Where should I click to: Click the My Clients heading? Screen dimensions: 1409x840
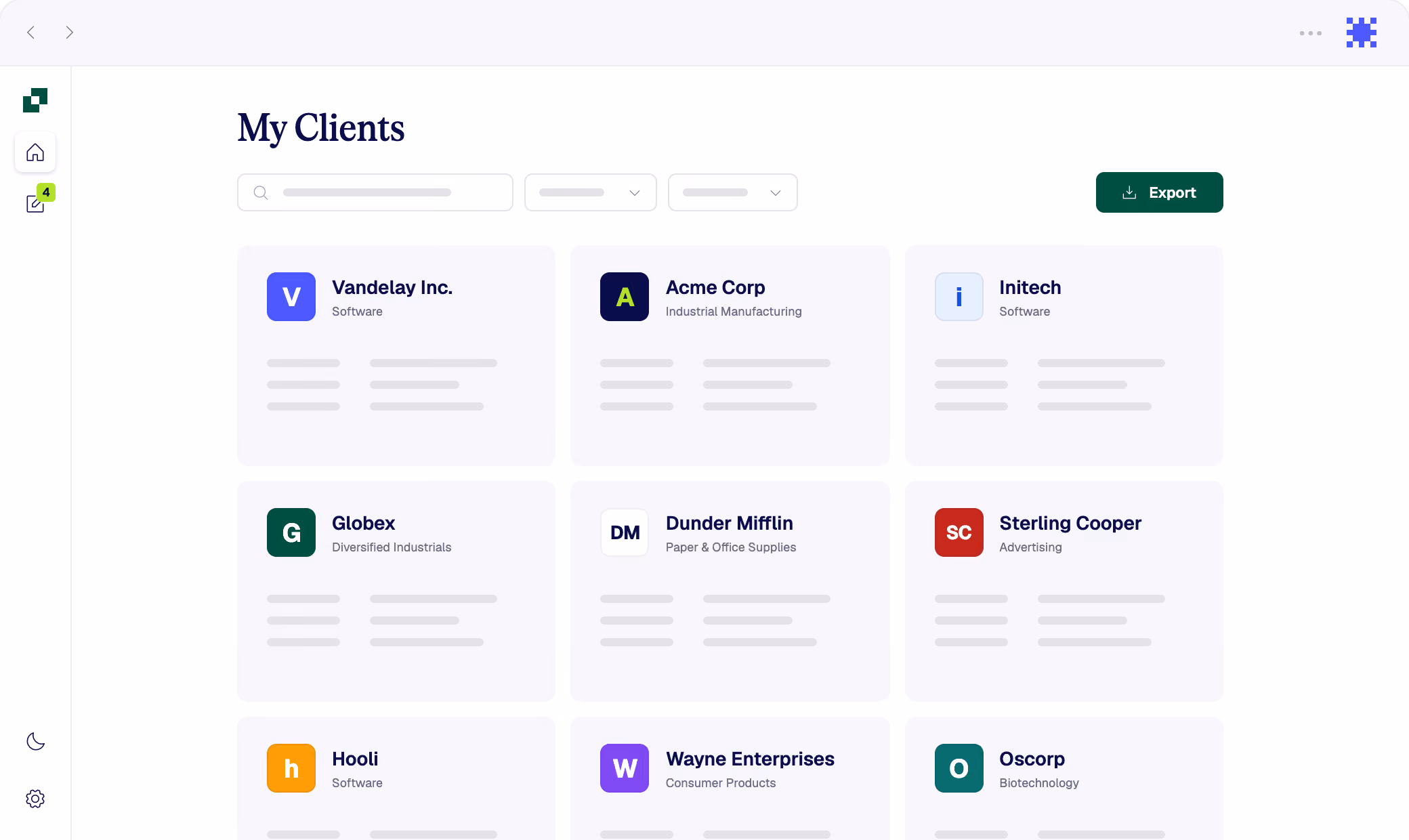321,128
